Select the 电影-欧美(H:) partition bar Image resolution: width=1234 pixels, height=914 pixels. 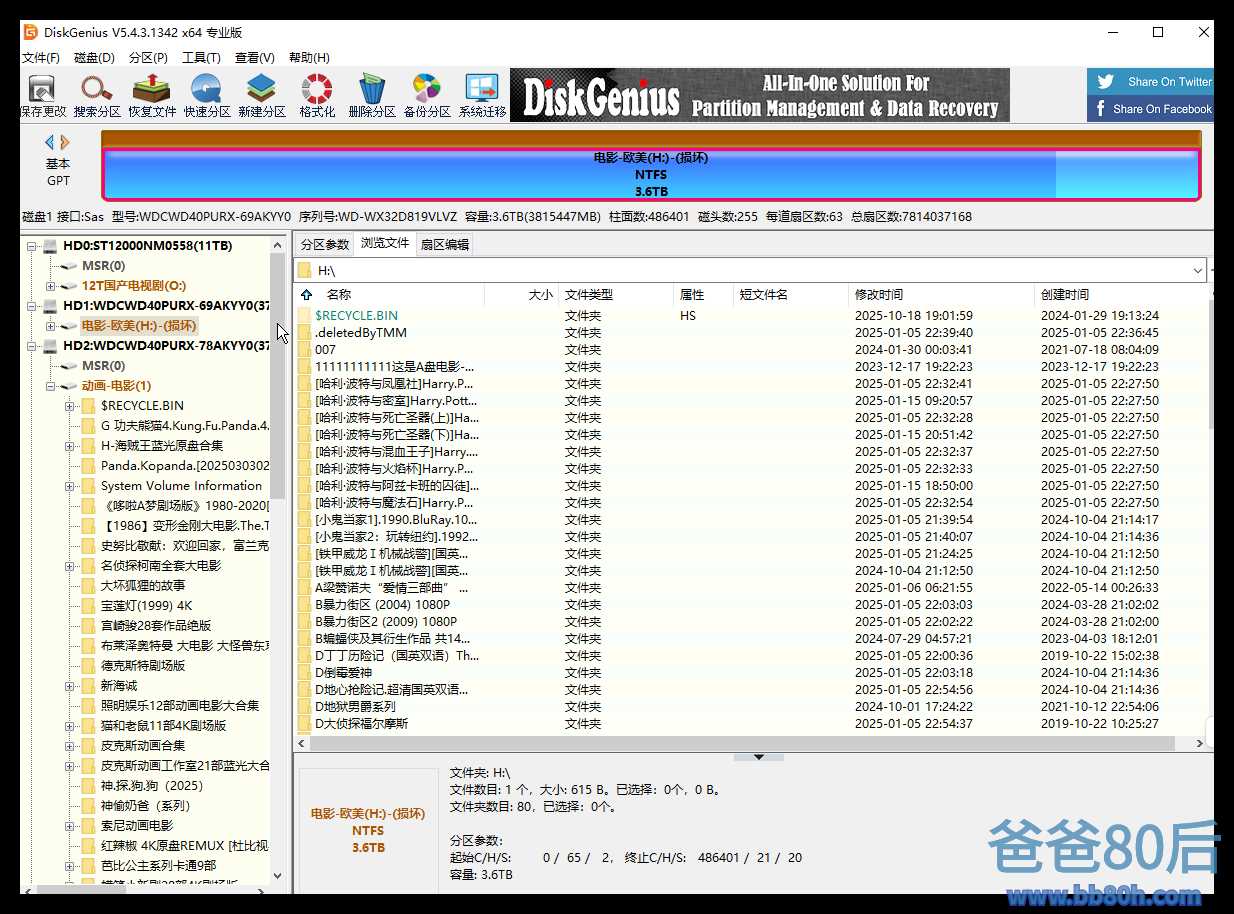(x=650, y=175)
